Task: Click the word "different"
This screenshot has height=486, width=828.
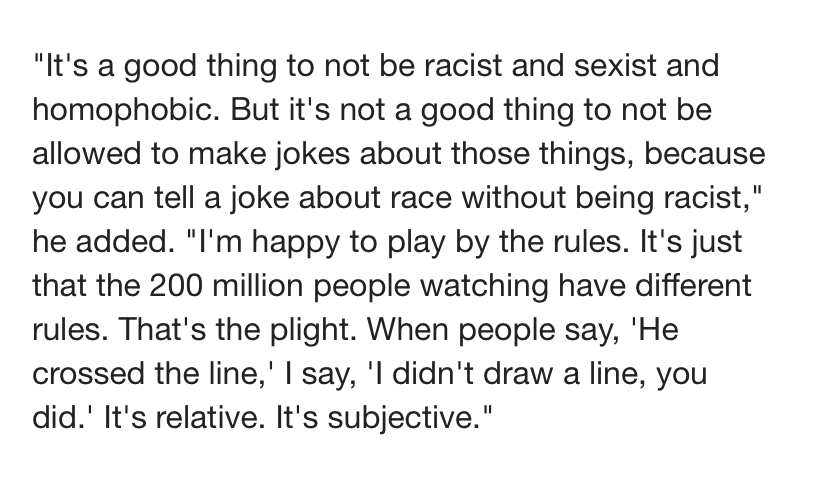Action: (x=685, y=286)
